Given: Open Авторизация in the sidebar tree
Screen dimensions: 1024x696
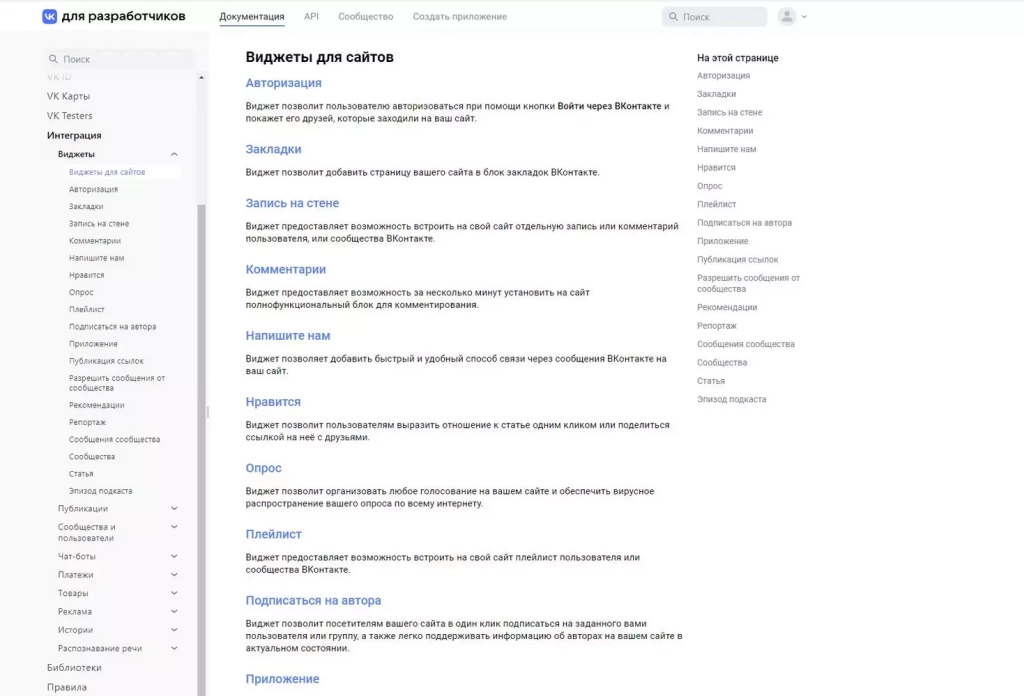Looking at the screenshot, I should (x=93, y=189).
